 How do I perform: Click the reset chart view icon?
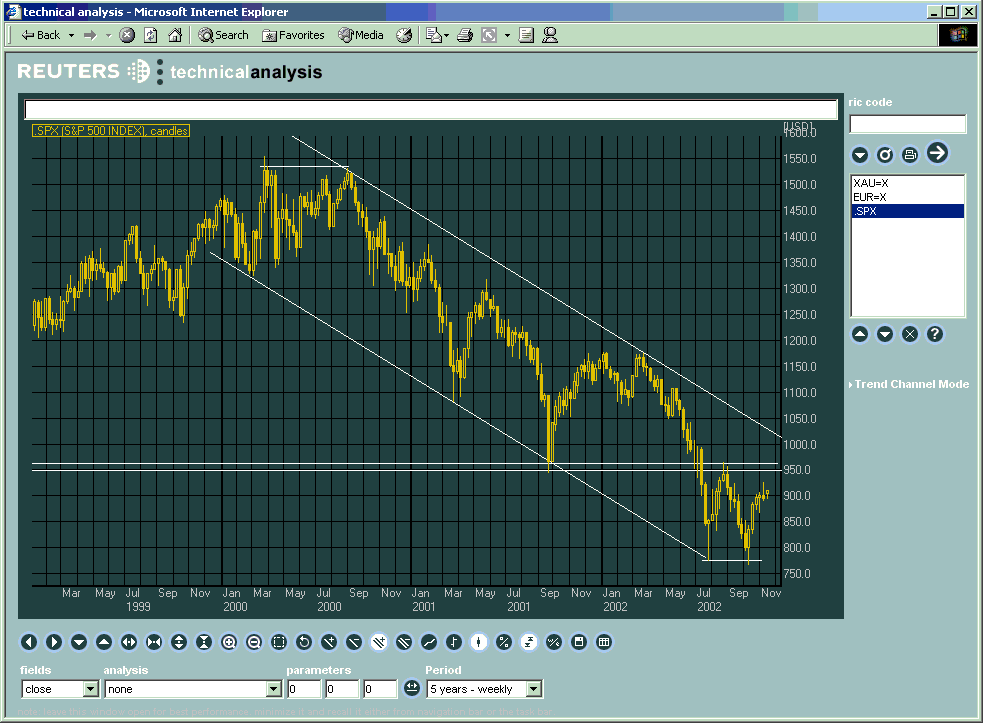[x=304, y=642]
